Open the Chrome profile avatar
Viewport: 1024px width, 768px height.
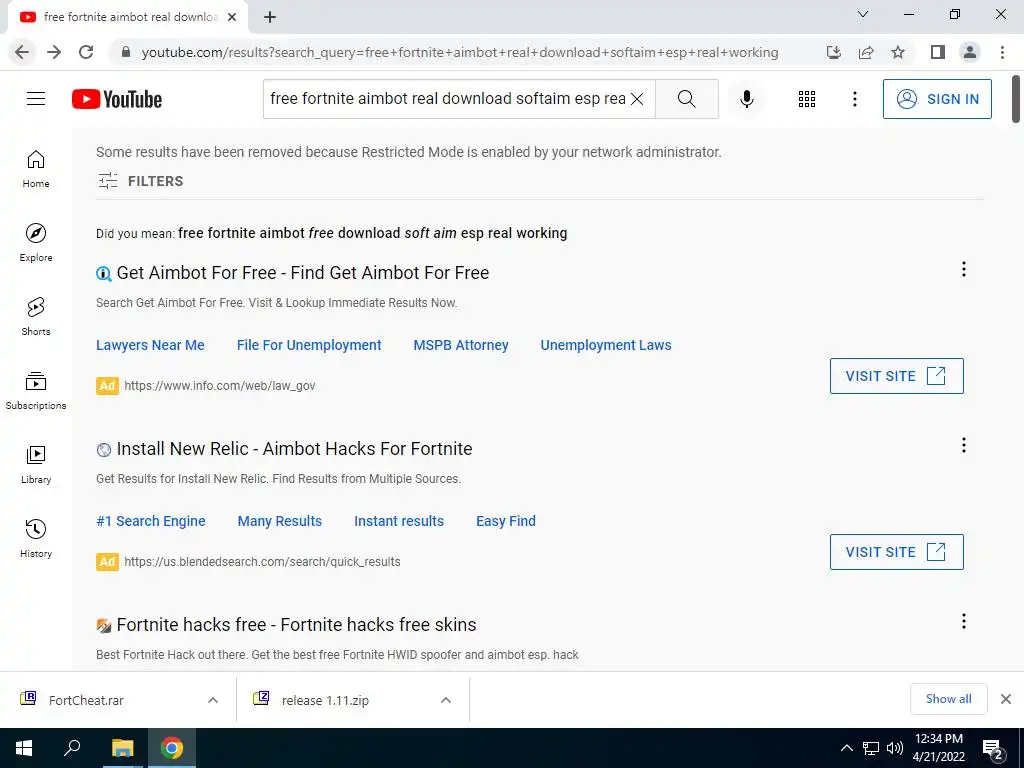point(970,52)
